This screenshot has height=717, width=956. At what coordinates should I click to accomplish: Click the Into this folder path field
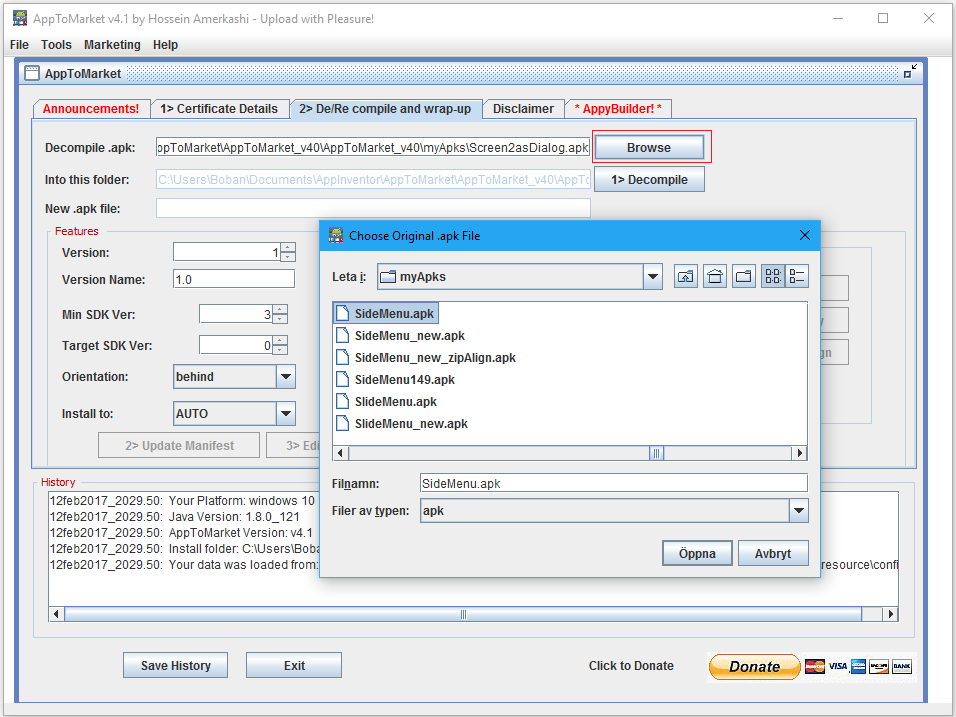coord(373,179)
